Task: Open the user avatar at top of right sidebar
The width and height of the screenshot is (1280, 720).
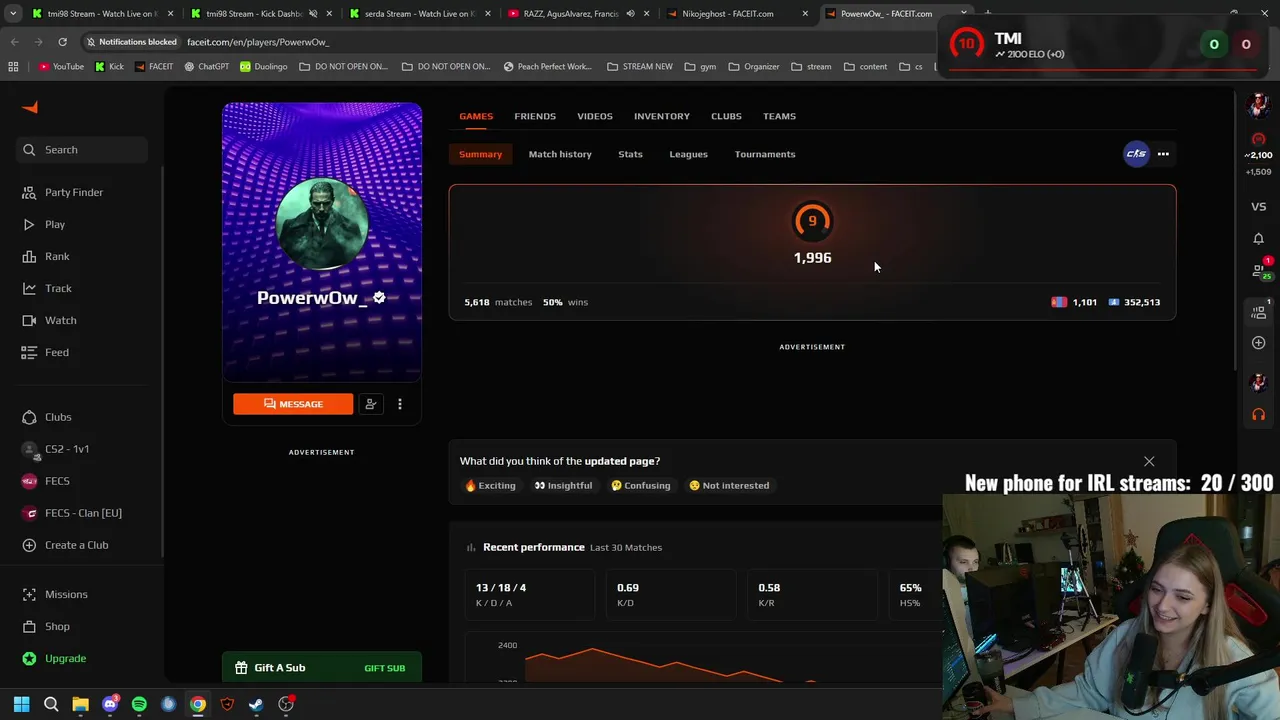Action: (x=1259, y=104)
